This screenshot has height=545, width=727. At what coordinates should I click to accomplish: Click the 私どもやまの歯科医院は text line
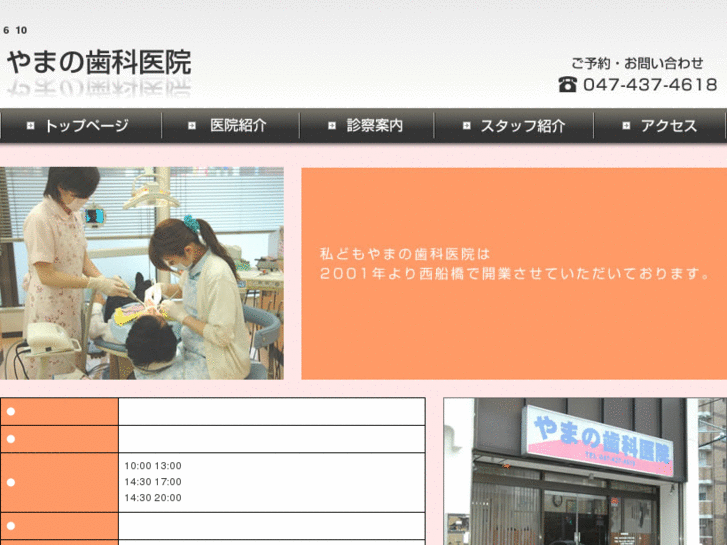tap(405, 254)
